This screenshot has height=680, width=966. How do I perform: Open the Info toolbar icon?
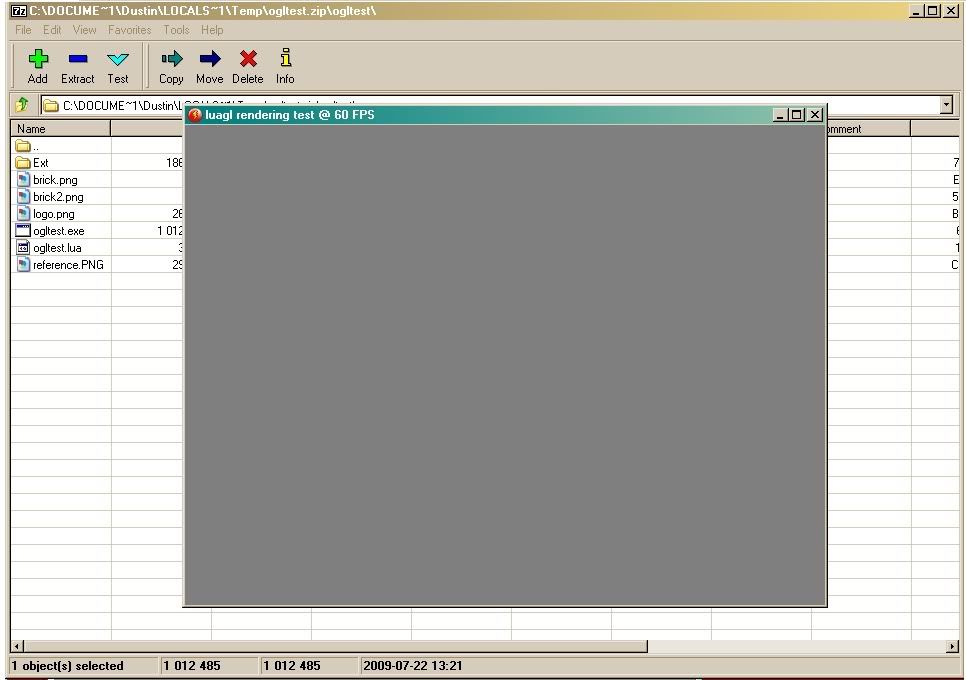[x=285, y=61]
